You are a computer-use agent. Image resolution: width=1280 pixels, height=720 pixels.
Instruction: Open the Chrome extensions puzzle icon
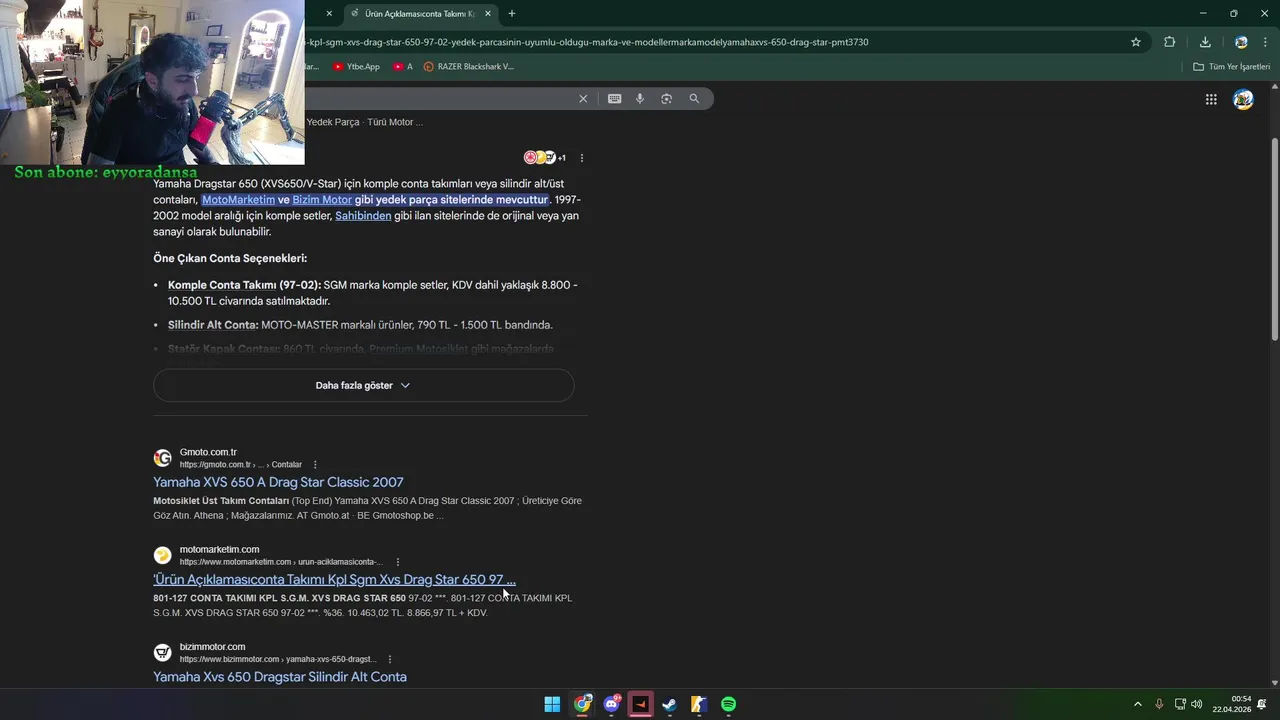click(1169, 42)
